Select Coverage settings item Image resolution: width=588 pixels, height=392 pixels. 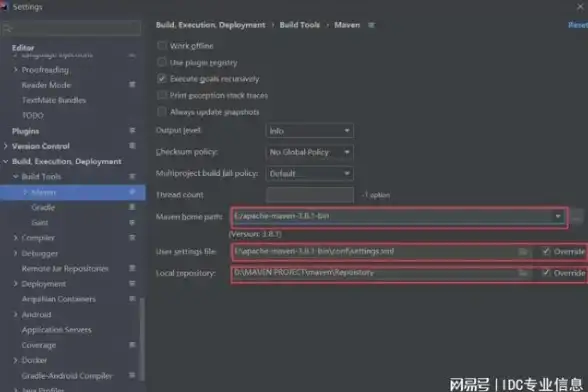[x=39, y=345]
